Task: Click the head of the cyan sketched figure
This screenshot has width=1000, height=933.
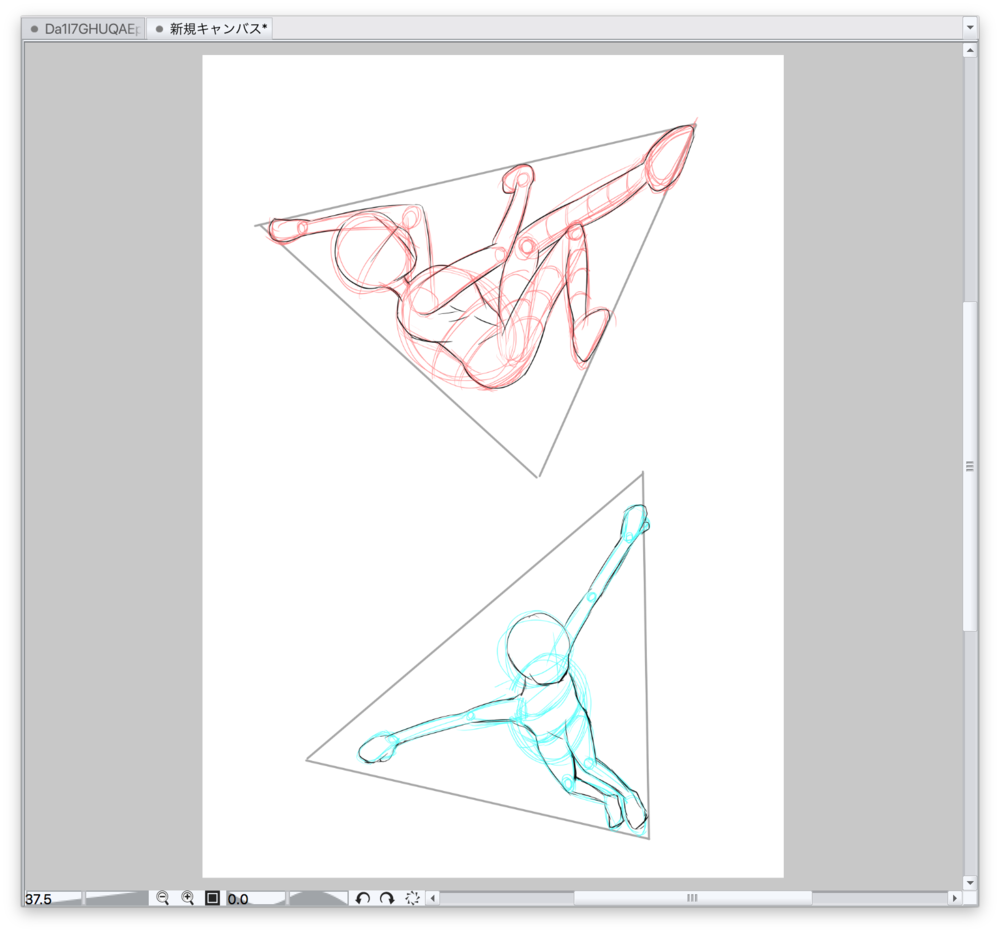Action: tap(538, 647)
